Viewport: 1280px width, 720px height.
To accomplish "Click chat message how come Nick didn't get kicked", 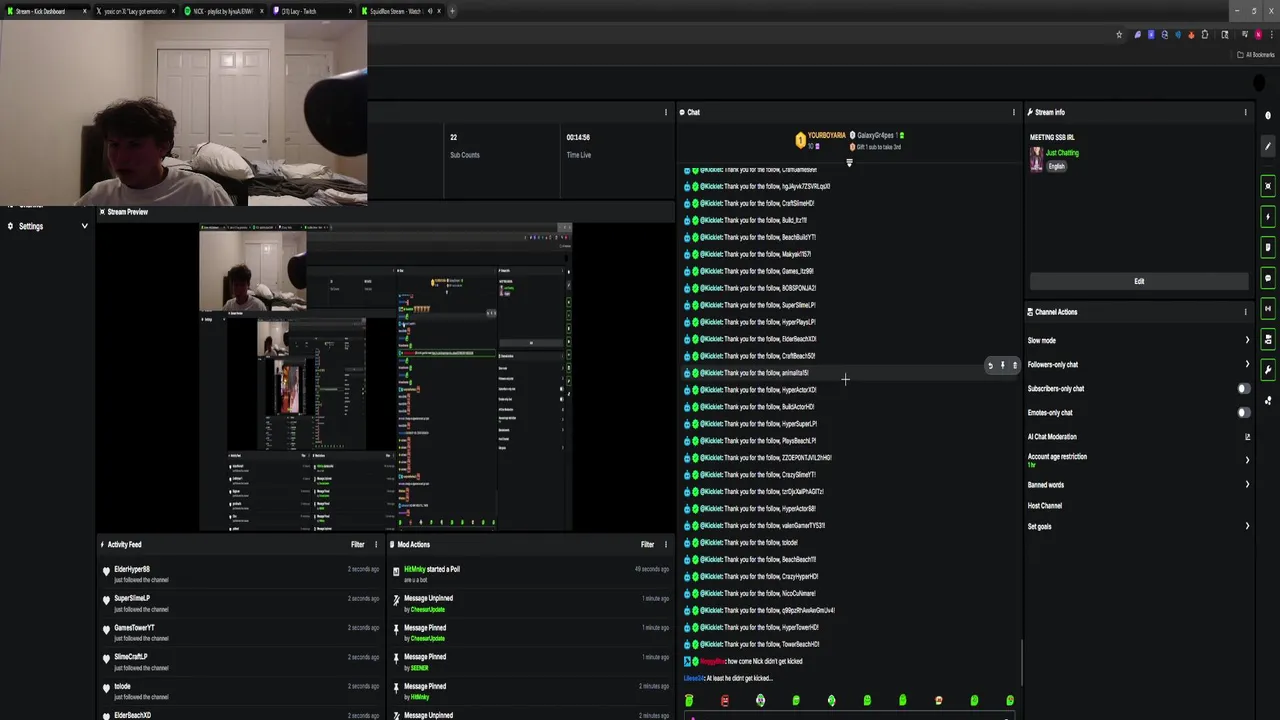I will point(765,662).
